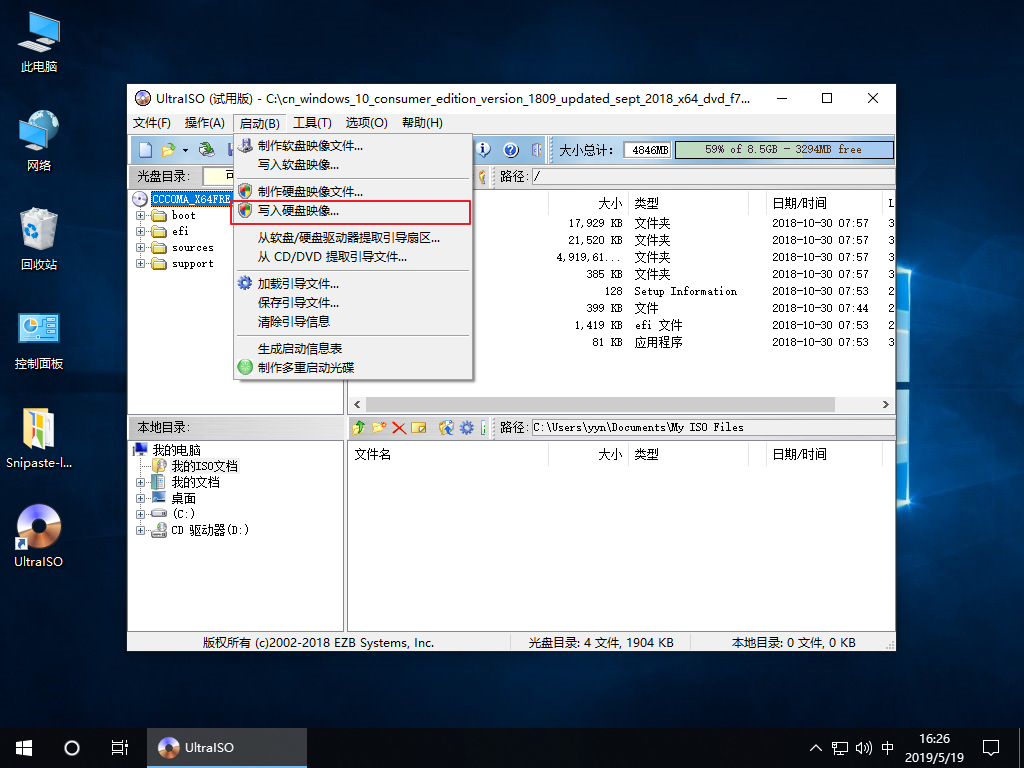Expand the boot folder tree node
The width and height of the screenshot is (1024, 768).
140,216
